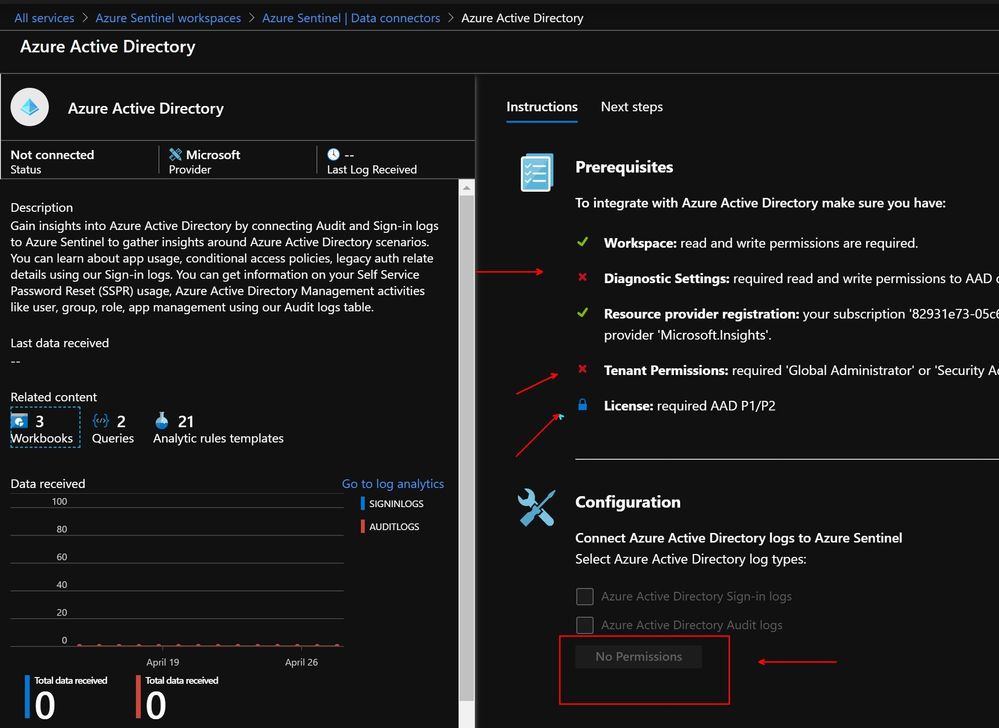Viewport: 999px width, 728px height.
Task: Click the red X beside Tenant Permissions
Action: [582, 369]
